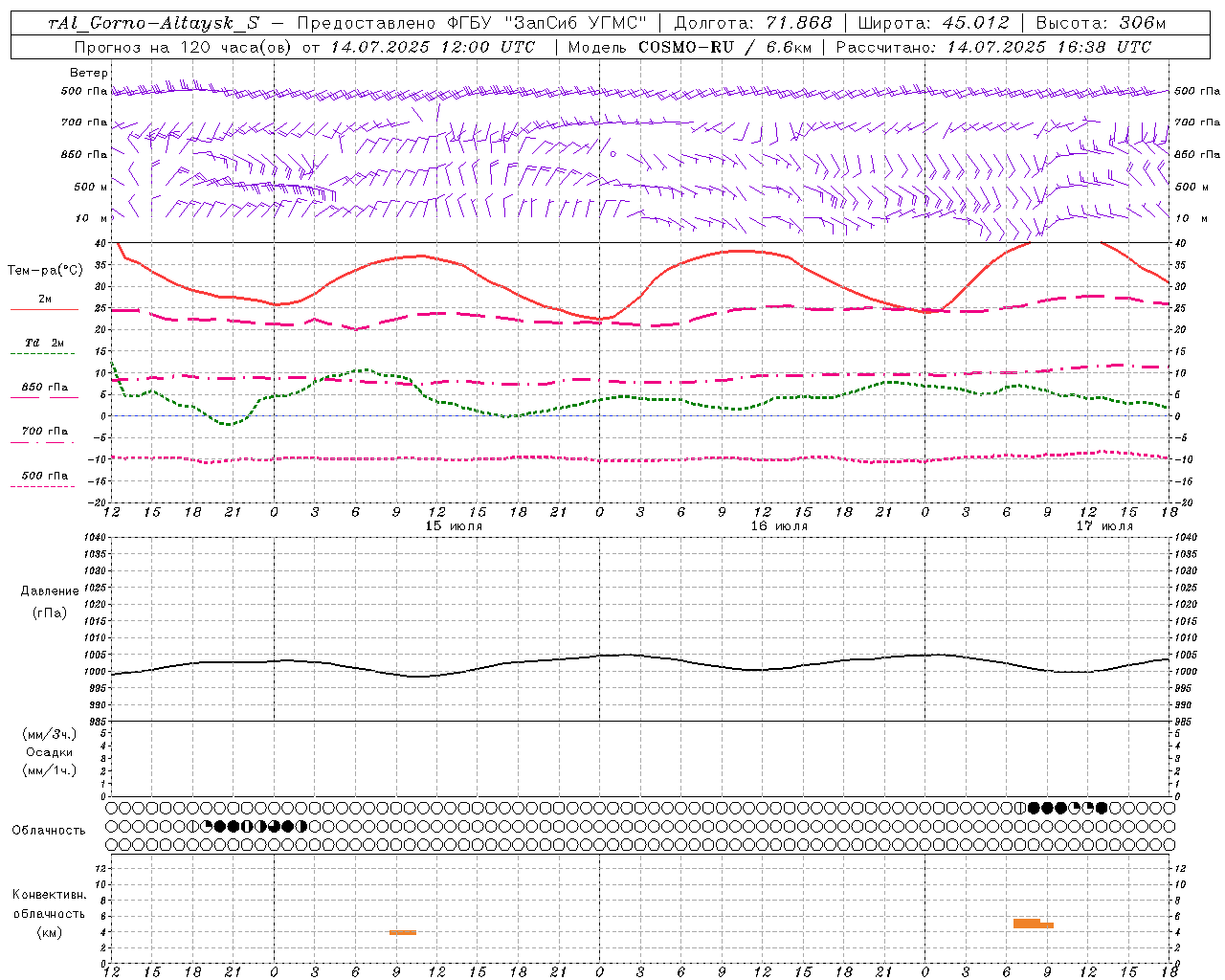
Task: Click the 15 июля date label
Action: pyautogui.click(x=454, y=526)
